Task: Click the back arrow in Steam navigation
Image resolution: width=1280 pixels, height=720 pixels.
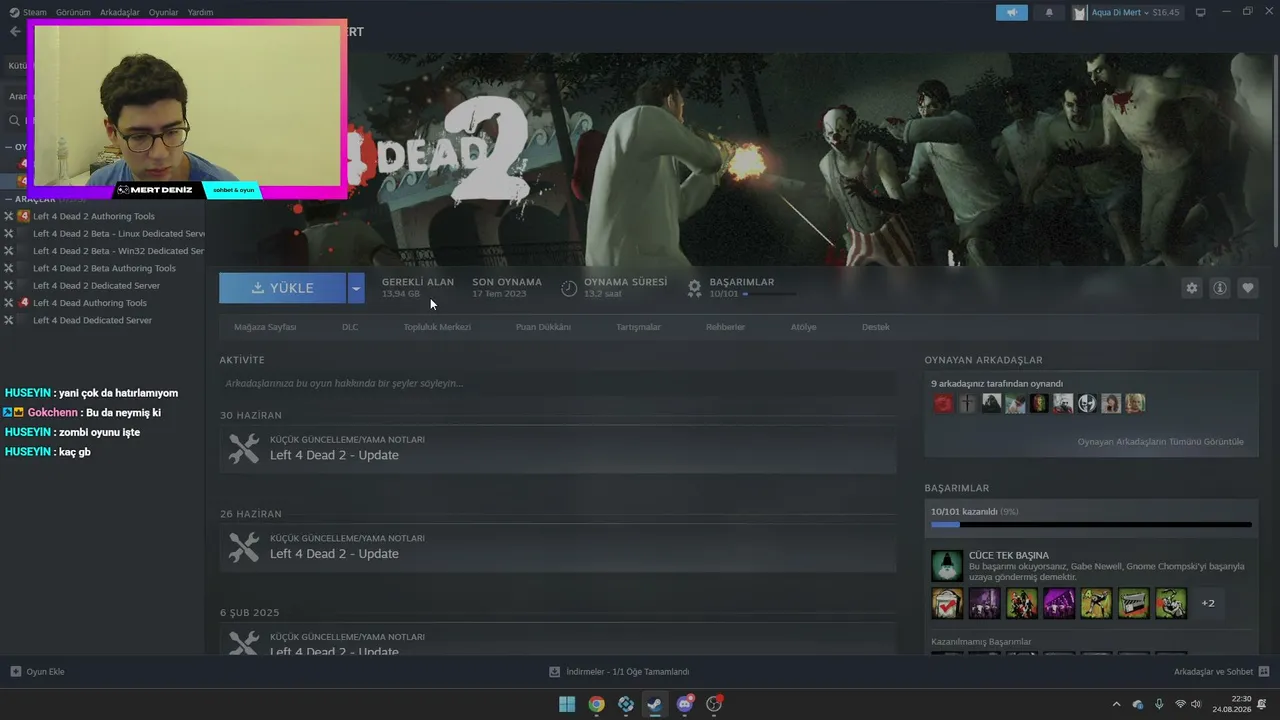Action: point(14,32)
